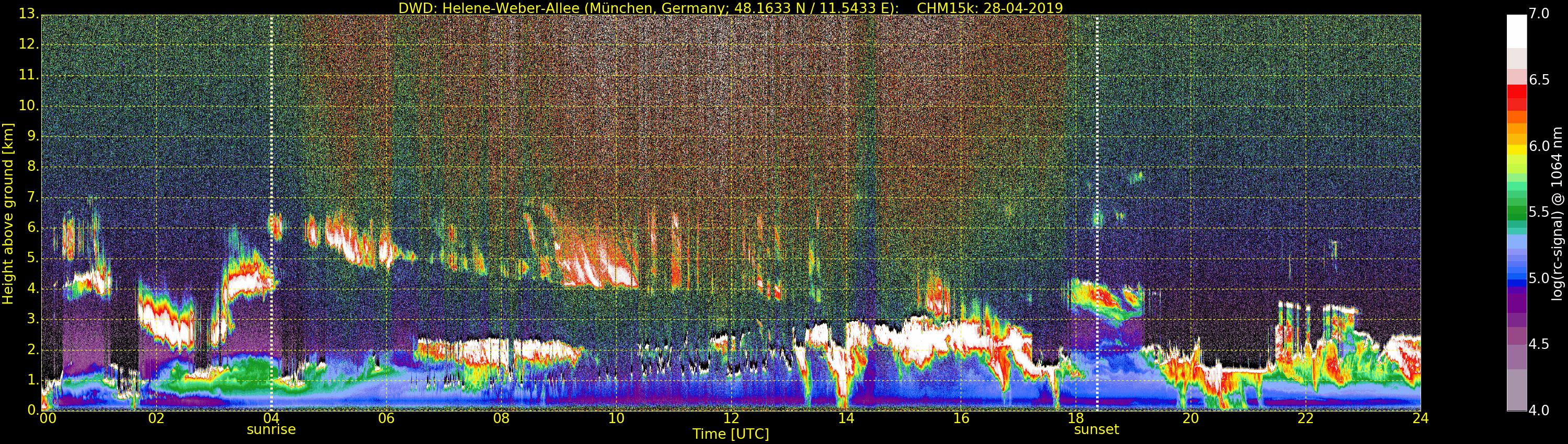
Task: Click the y-axis tick label 9
Action: pyautogui.click(x=33, y=136)
